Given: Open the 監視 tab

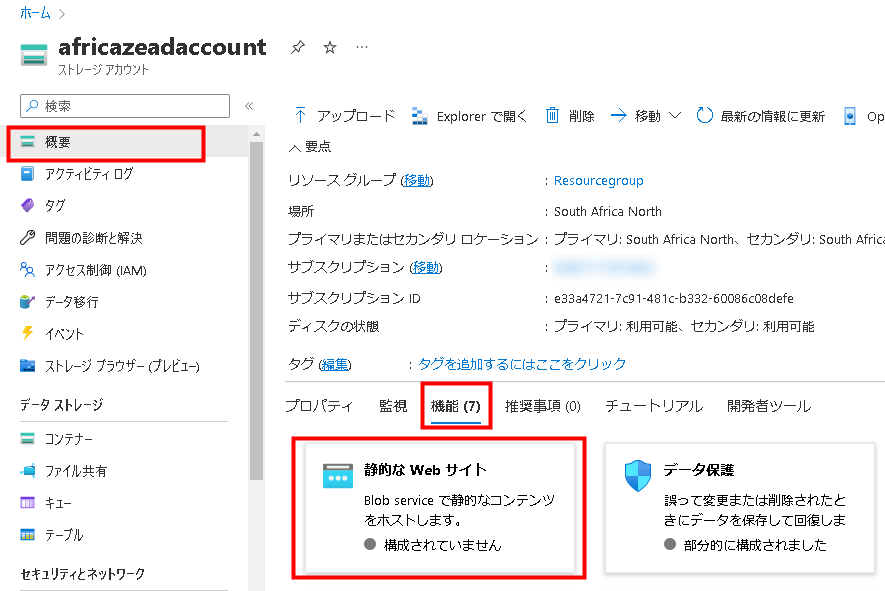Looking at the screenshot, I should [393, 406].
